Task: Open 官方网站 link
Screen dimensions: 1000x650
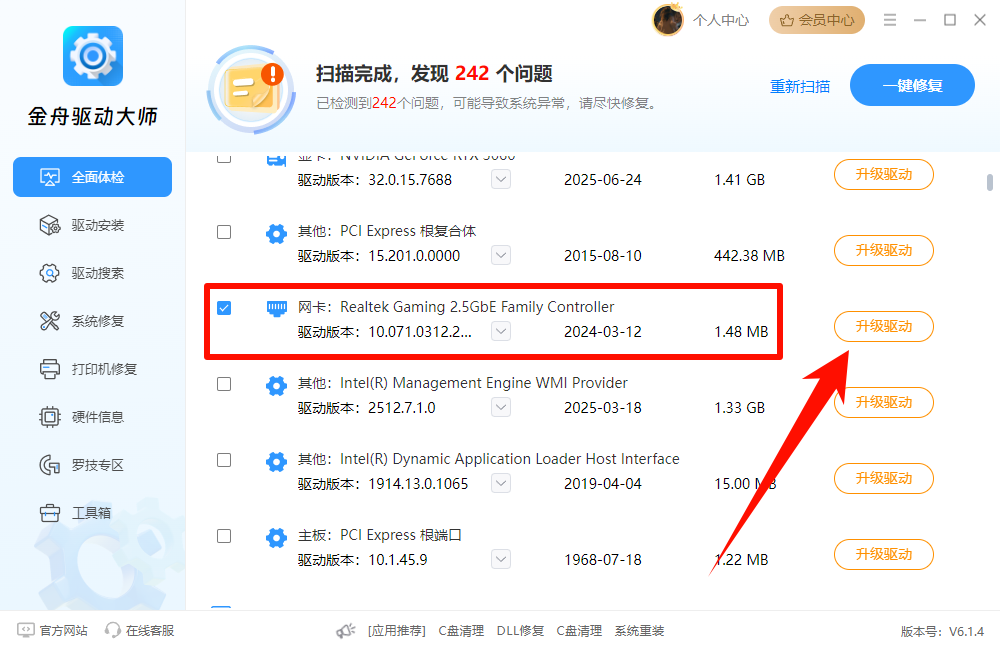Action: point(53,630)
